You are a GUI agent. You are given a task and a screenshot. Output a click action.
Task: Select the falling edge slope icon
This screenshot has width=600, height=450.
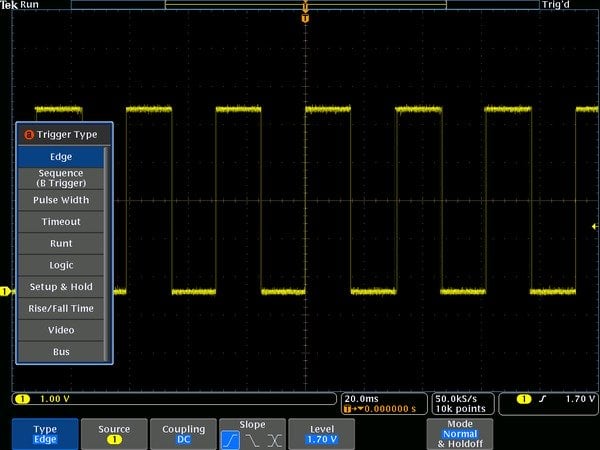[253, 439]
